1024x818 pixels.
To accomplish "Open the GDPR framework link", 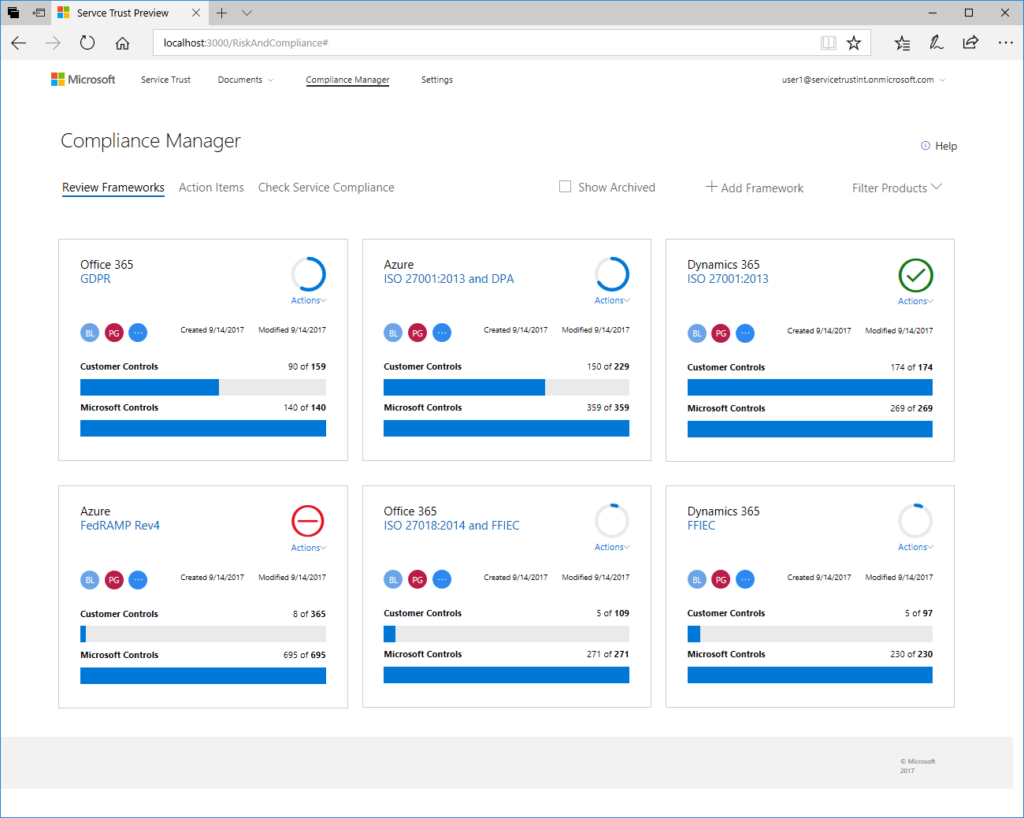I will [x=94, y=278].
